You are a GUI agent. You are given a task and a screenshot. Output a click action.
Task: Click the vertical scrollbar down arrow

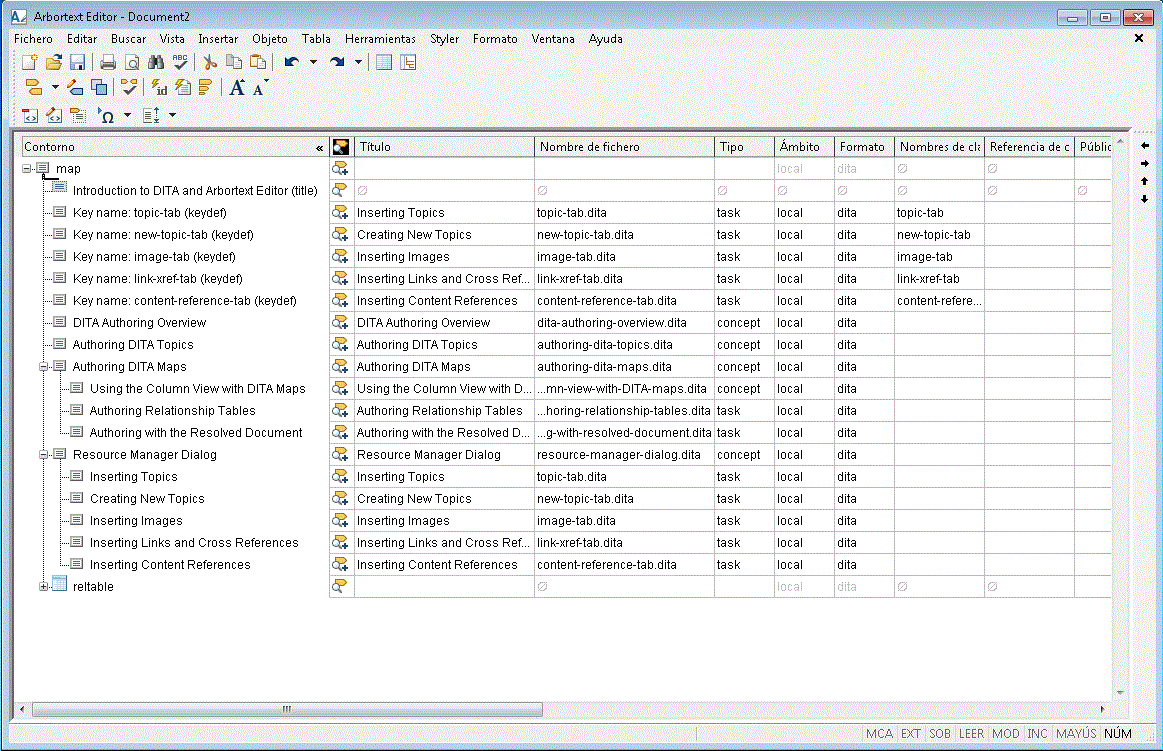tap(1120, 692)
